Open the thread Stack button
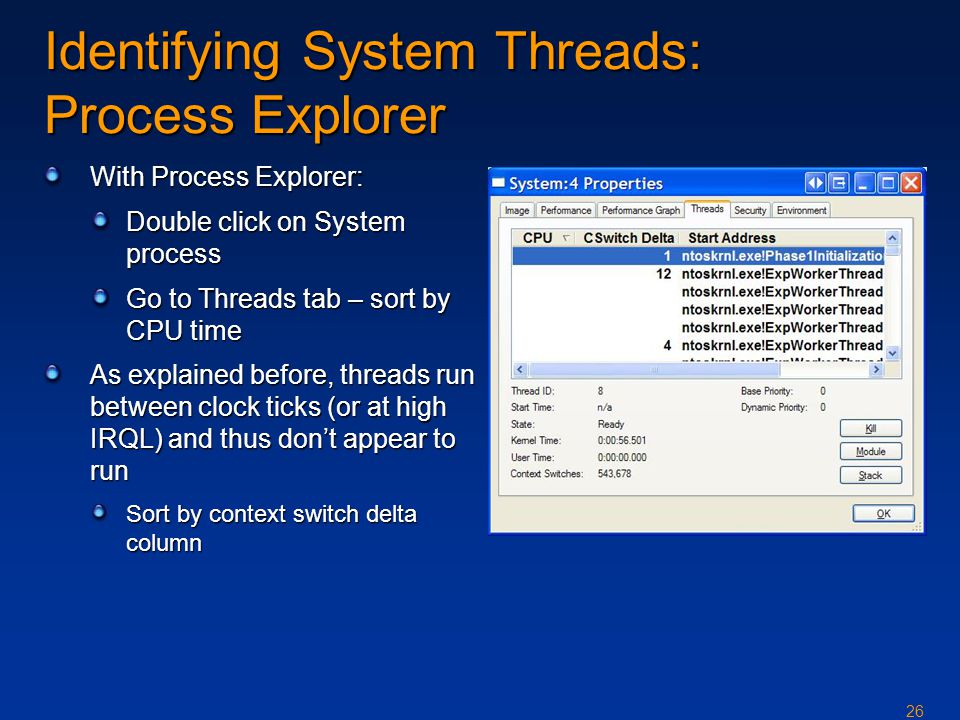Screen dimensions: 960x720 click(x=871, y=475)
